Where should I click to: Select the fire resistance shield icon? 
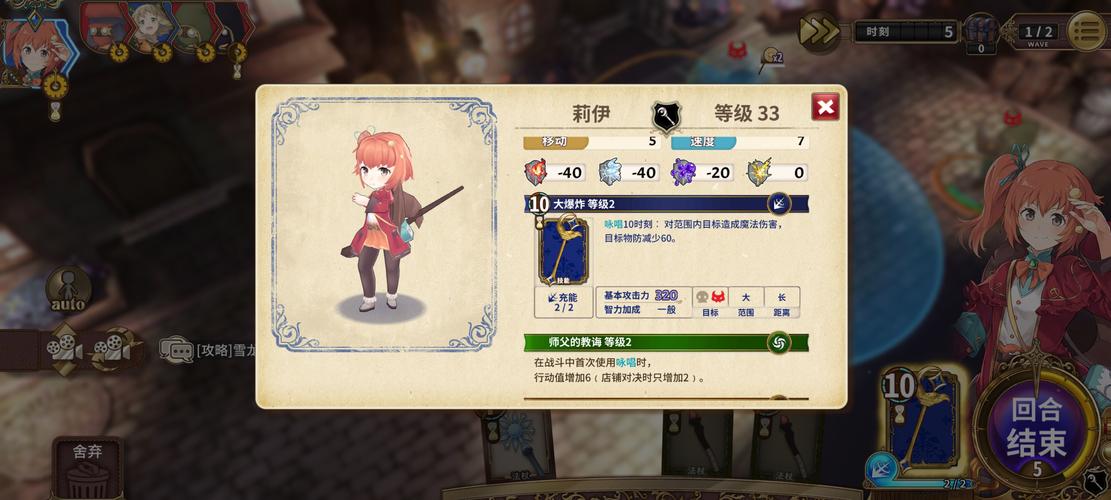tap(536, 172)
